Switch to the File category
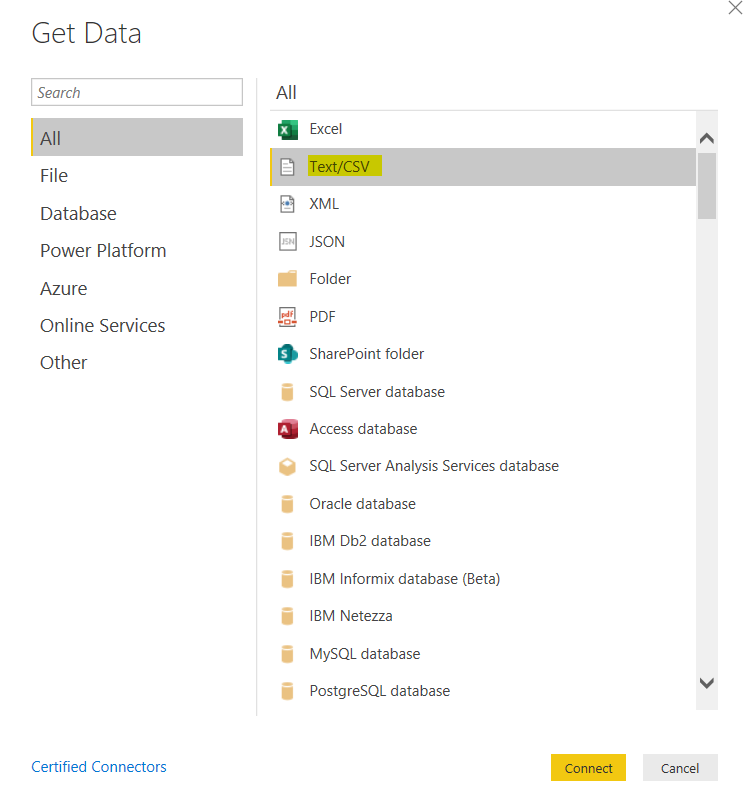The width and height of the screenshot is (748, 791). 54,176
